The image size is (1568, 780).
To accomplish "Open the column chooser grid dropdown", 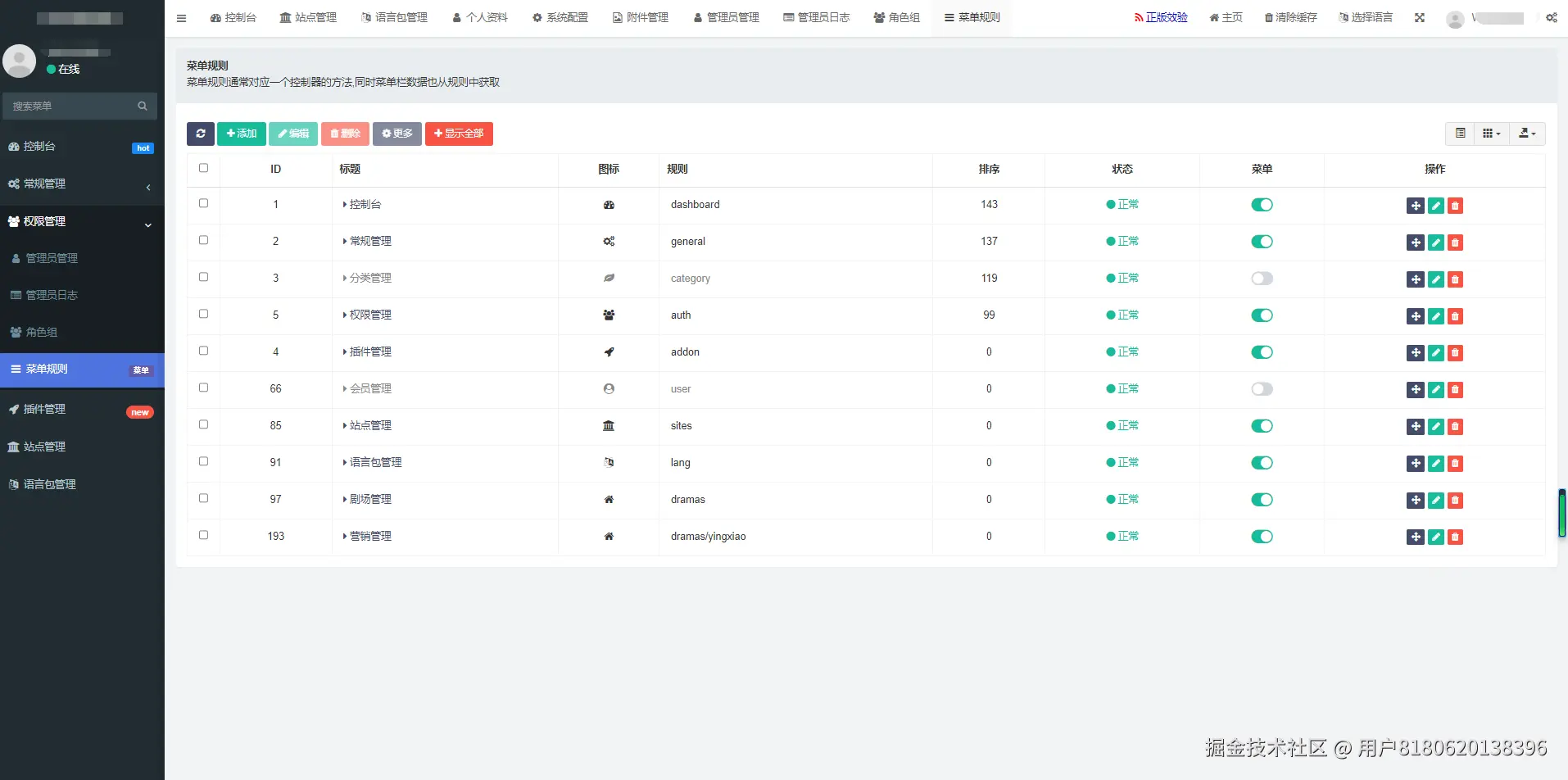I will point(1492,134).
